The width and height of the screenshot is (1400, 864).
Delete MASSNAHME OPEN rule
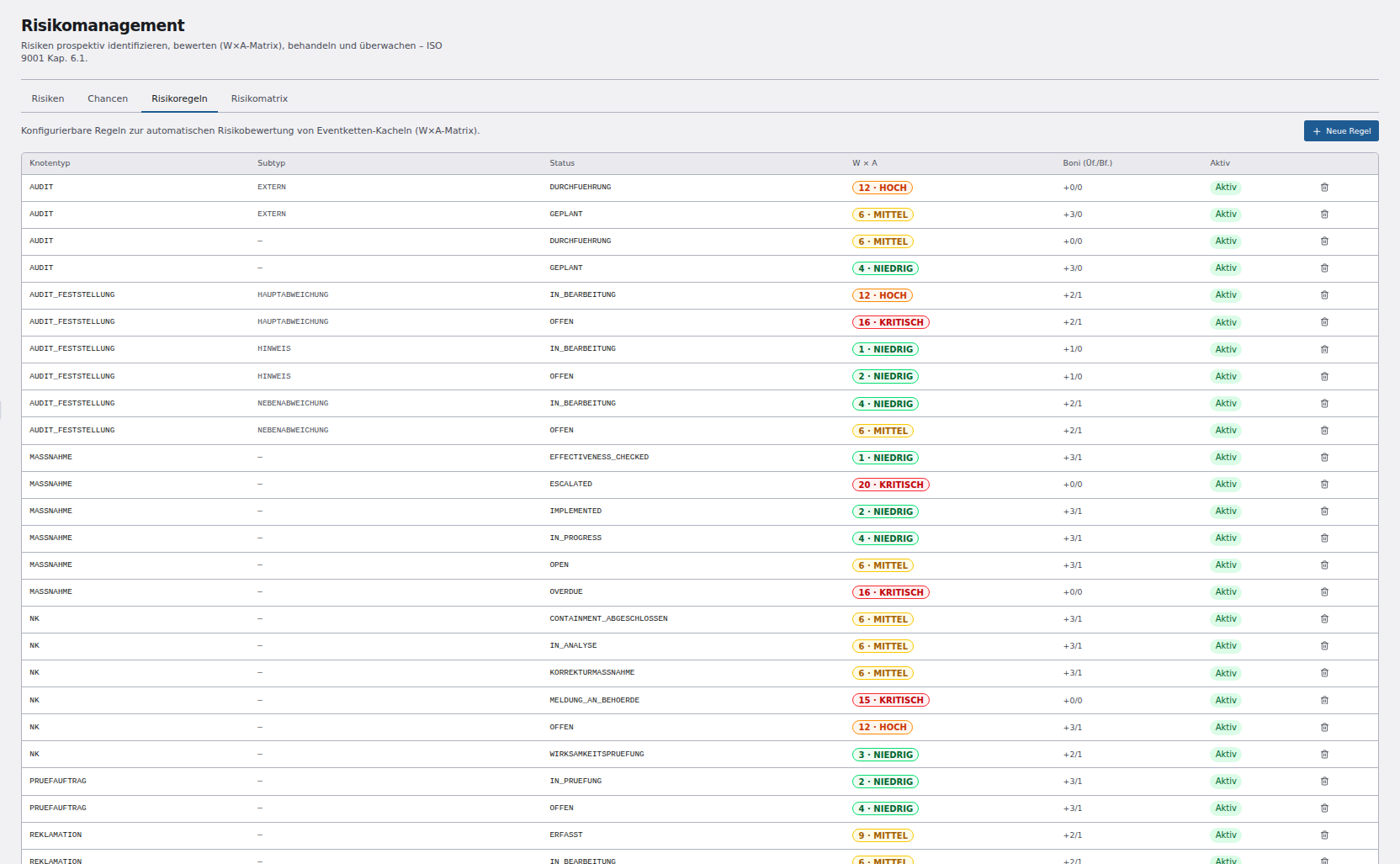point(1324,565)
